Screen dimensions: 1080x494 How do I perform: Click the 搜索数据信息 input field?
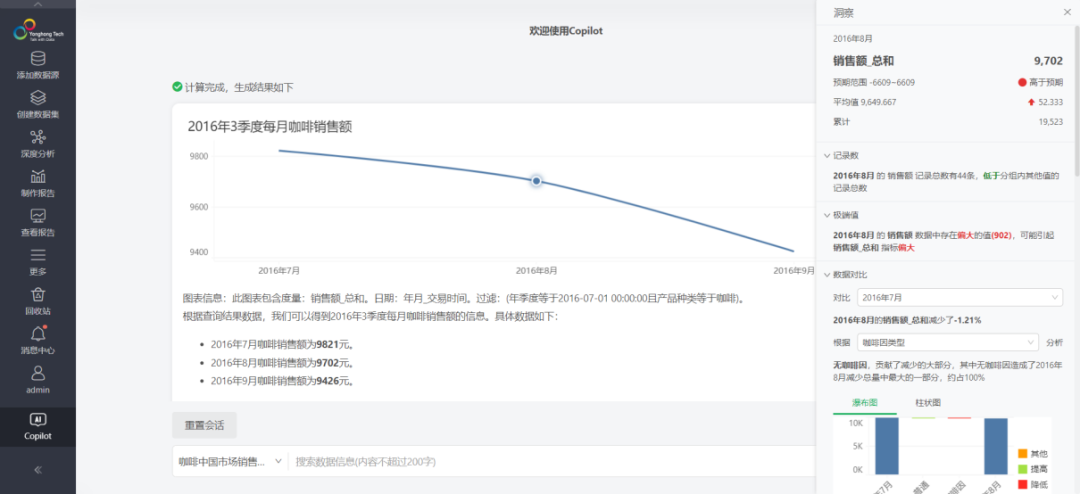click(550, 461)
